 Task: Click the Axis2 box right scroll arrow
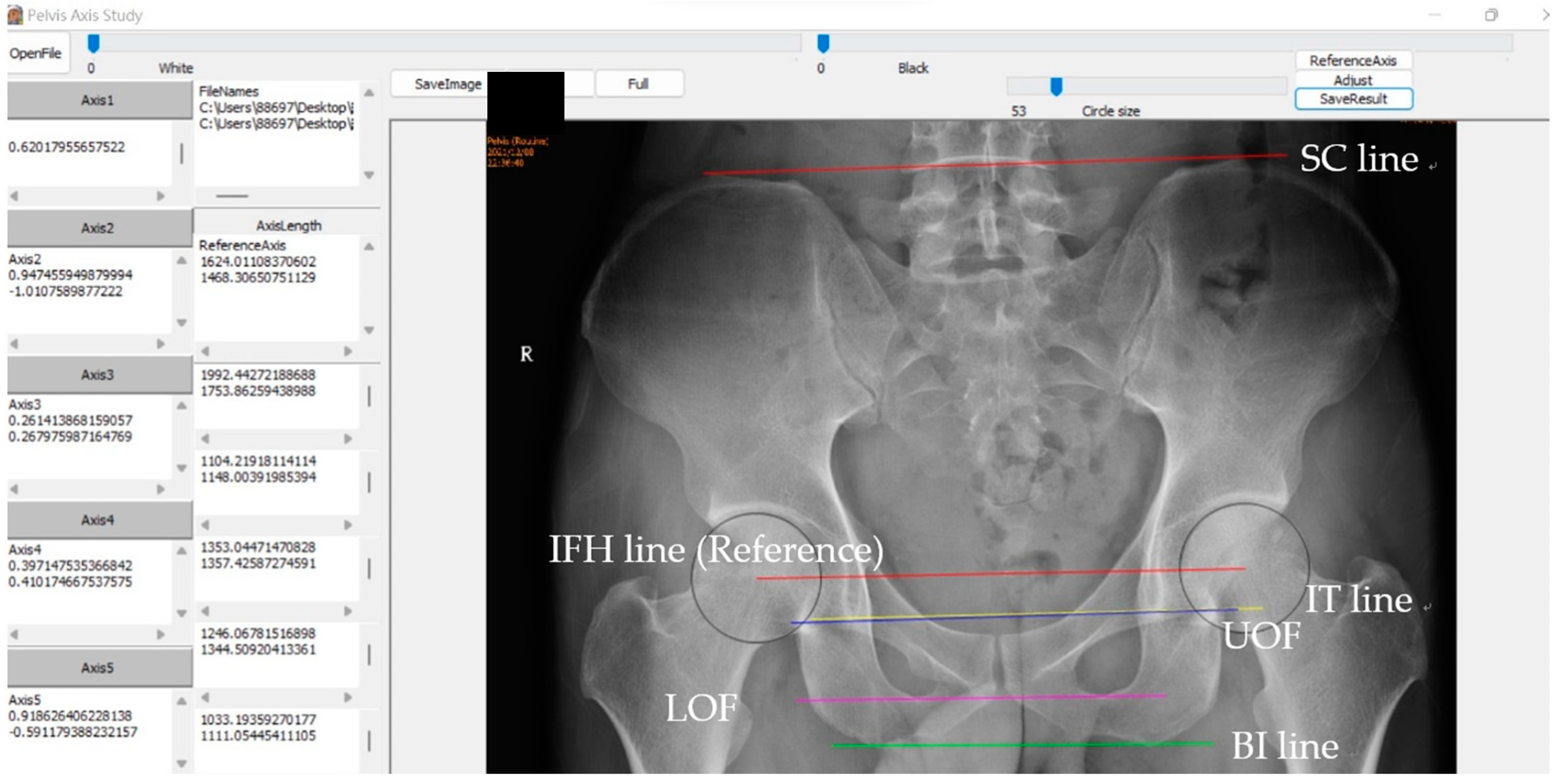coord(160,344)
